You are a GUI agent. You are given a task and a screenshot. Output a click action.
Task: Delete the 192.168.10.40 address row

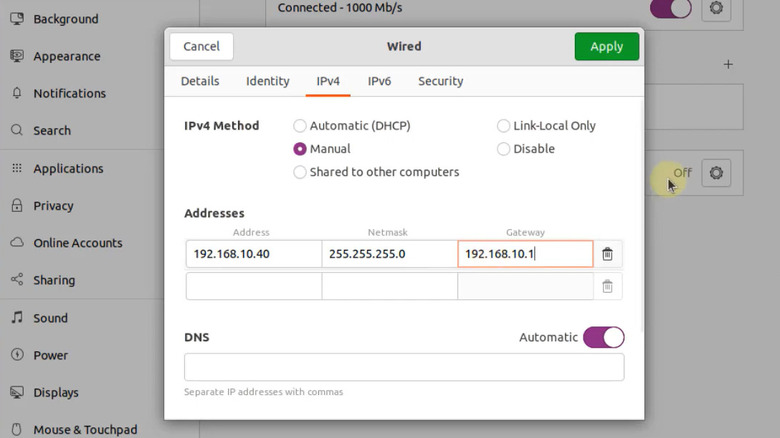[x=607, y=254]
